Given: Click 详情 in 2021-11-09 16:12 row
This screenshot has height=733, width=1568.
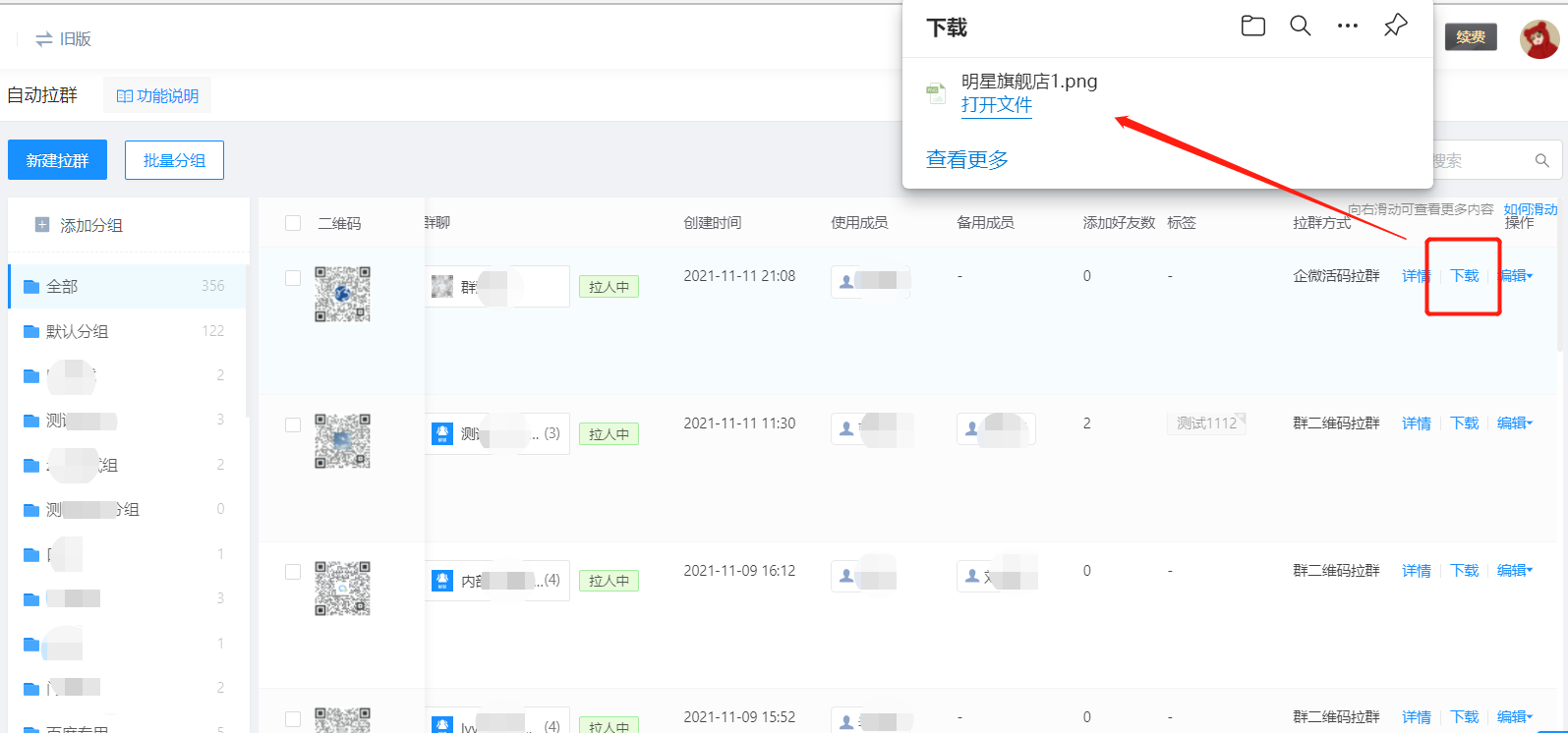Looking at the screenshot, I should coord(1417,571).
